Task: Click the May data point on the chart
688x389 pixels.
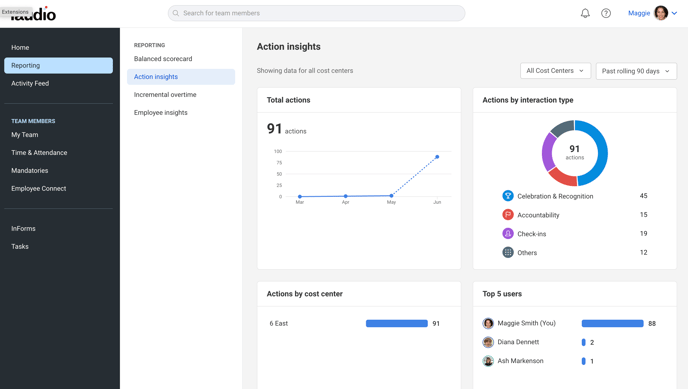Action: click(391, 196)
